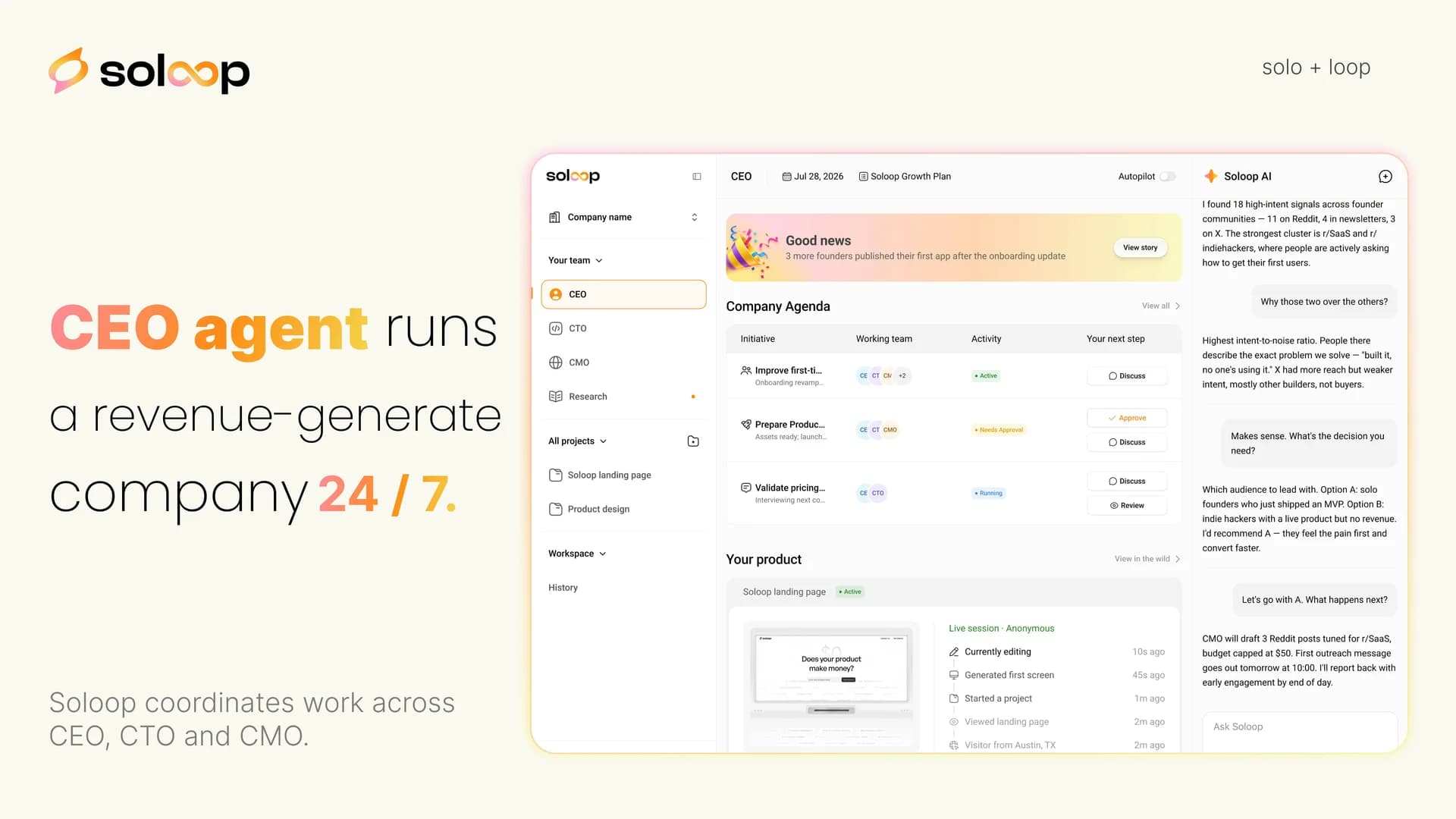The image size is (1456, 819).
Task: Click CTO code icon in sidebar
Action: click(x=556, y=328)
